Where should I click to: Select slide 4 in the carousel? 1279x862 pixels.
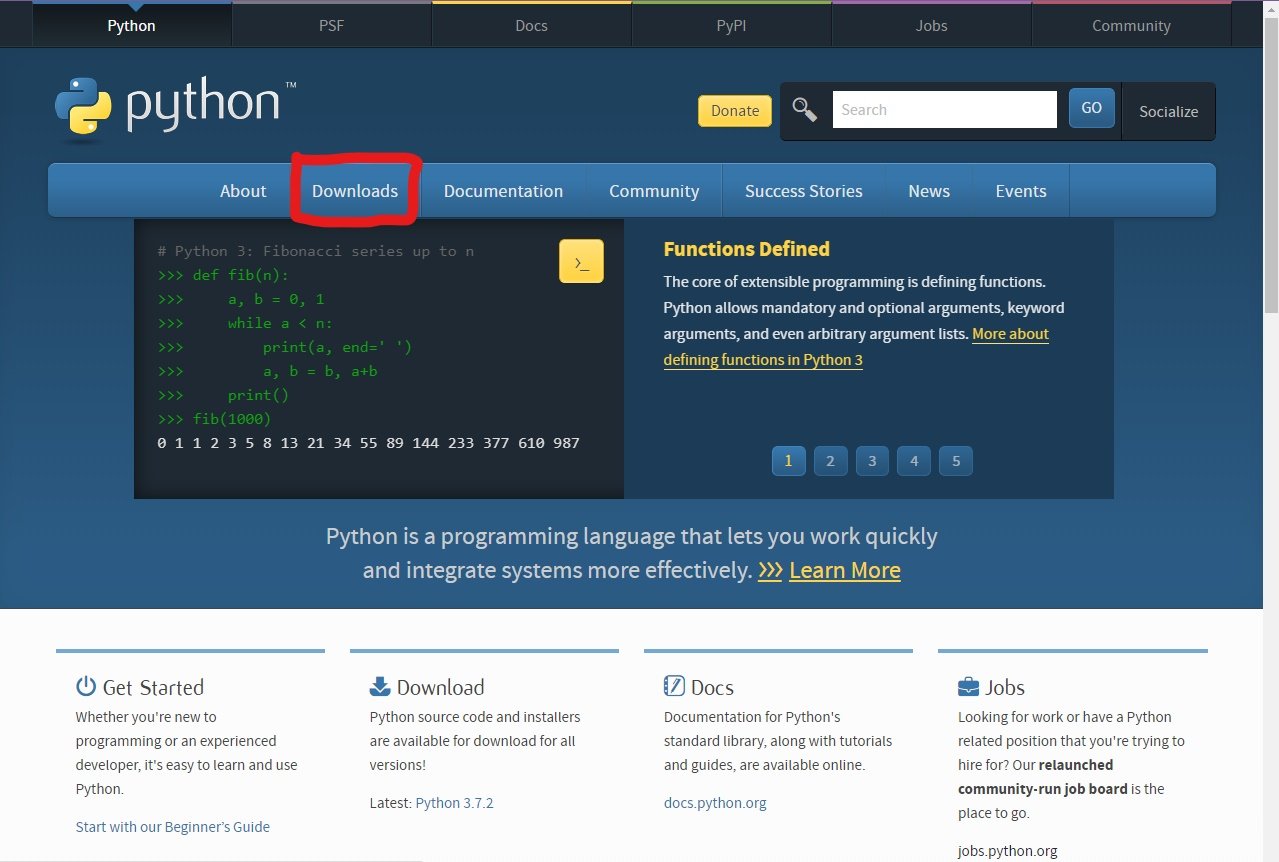click(x=914, y=461)
